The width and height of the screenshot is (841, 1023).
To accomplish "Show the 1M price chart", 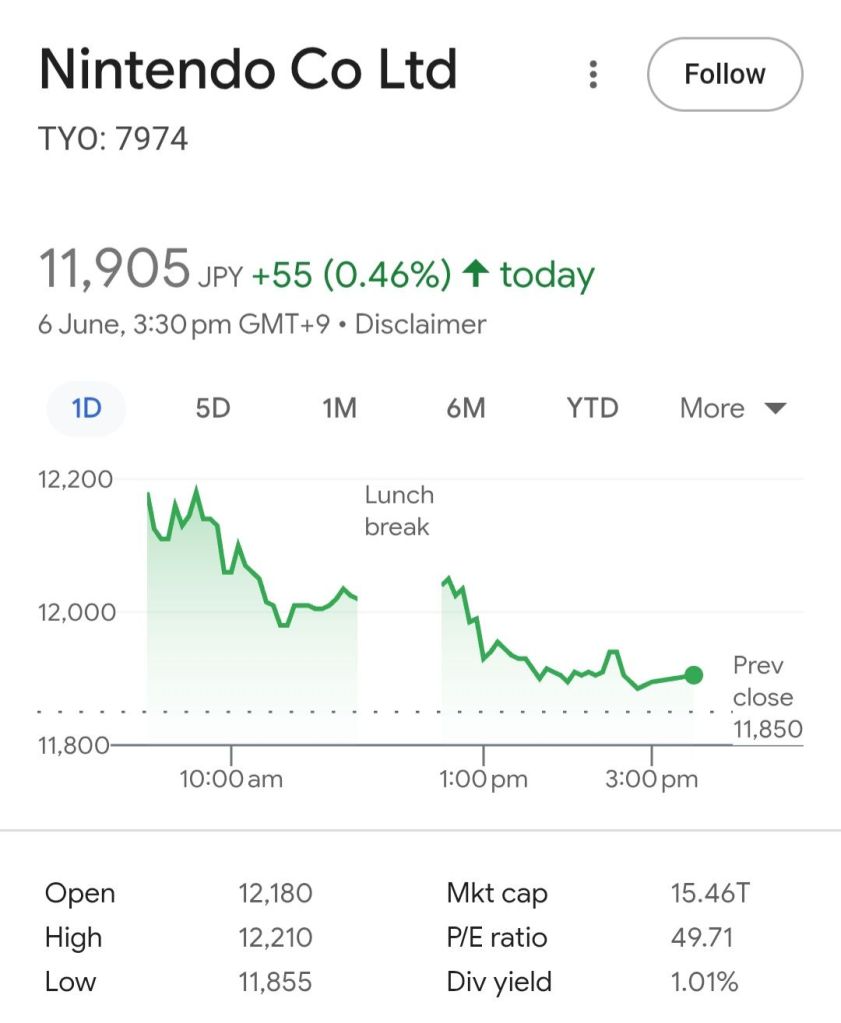I will (339, 408).
